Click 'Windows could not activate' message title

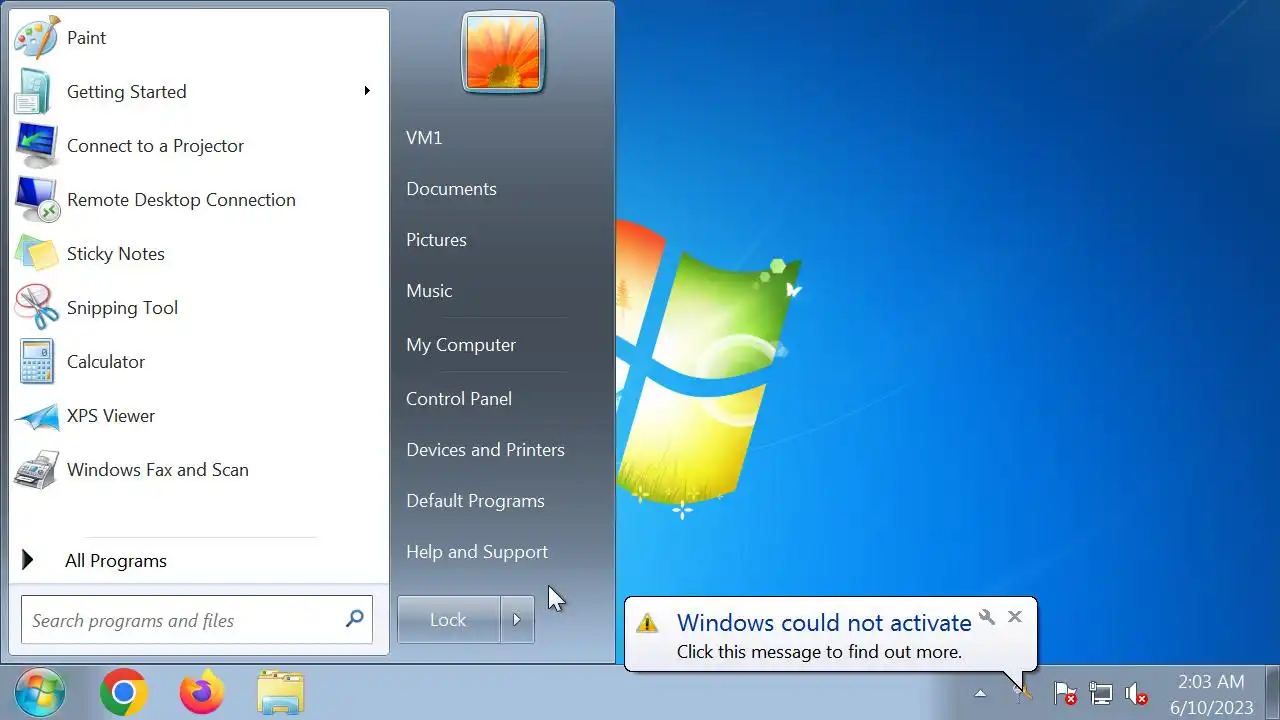(x=824, y=622)
